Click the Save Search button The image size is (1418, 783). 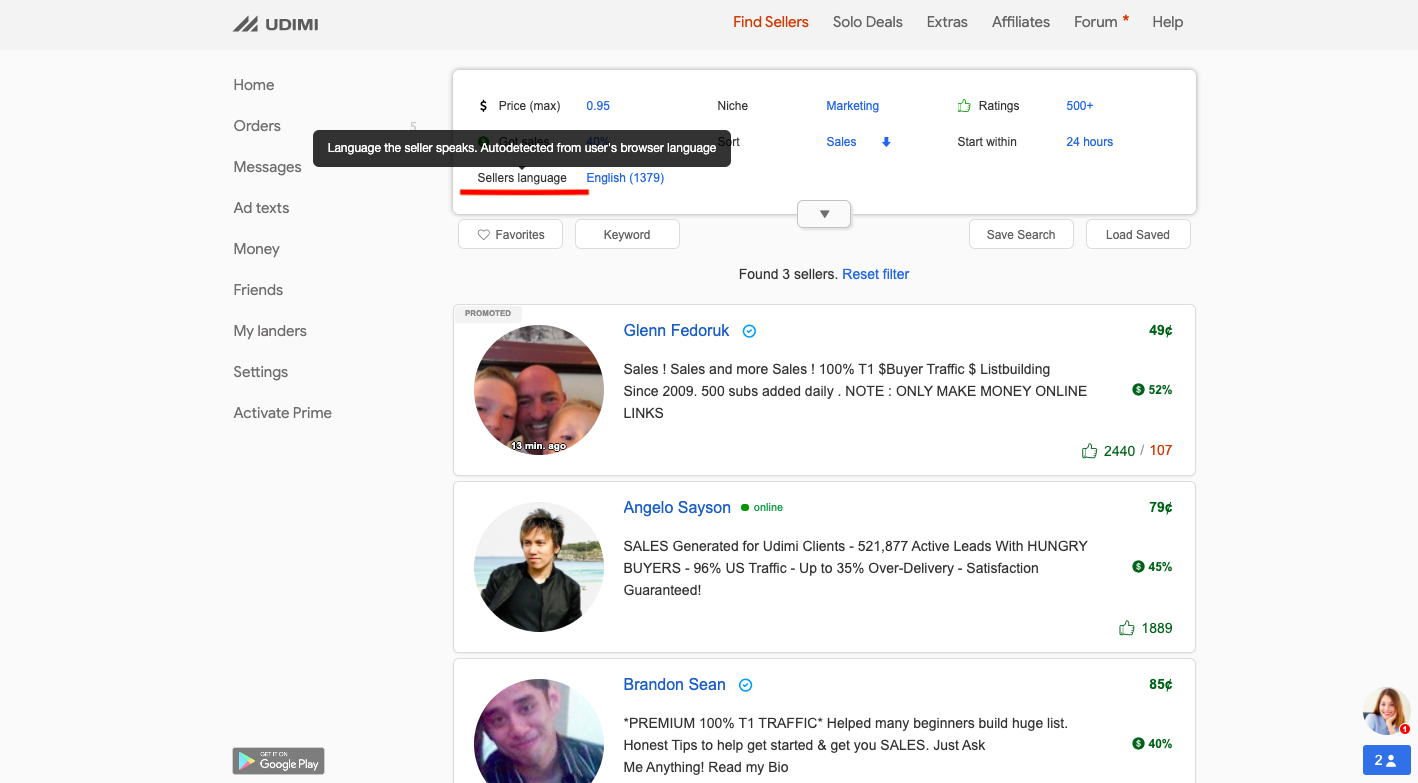(x=1020, y=235)
